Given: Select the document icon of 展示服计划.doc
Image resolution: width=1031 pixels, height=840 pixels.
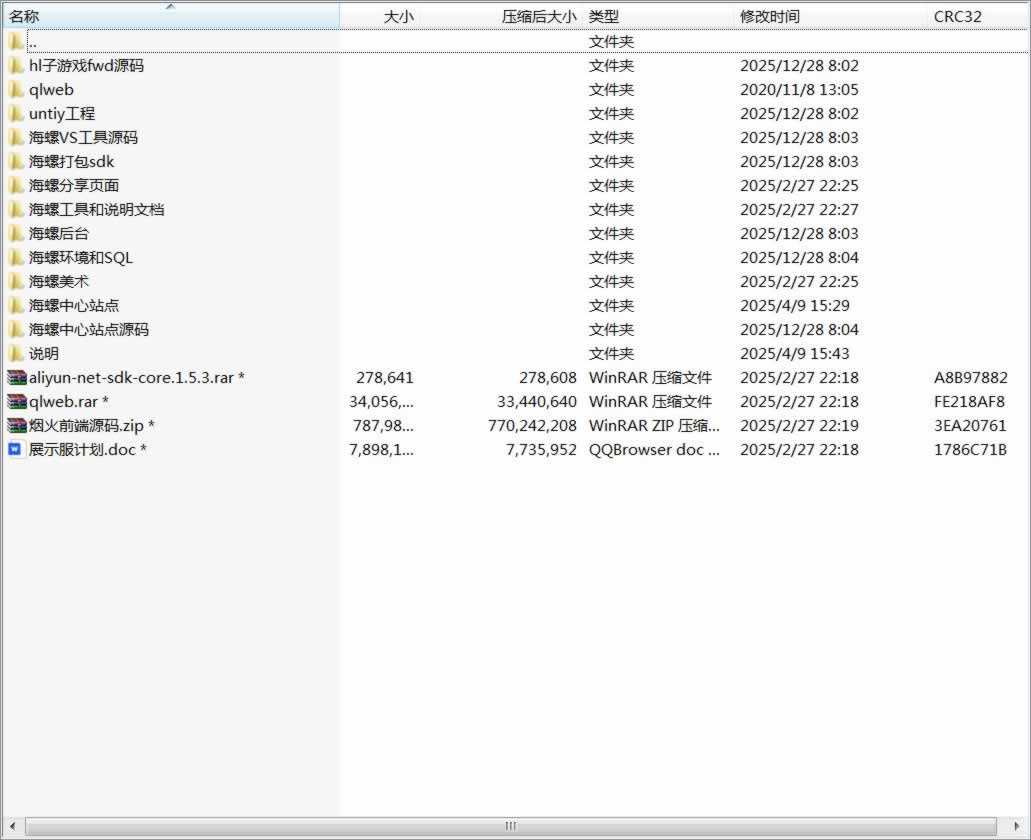Looking at the screenshot, I should (15, 450).
